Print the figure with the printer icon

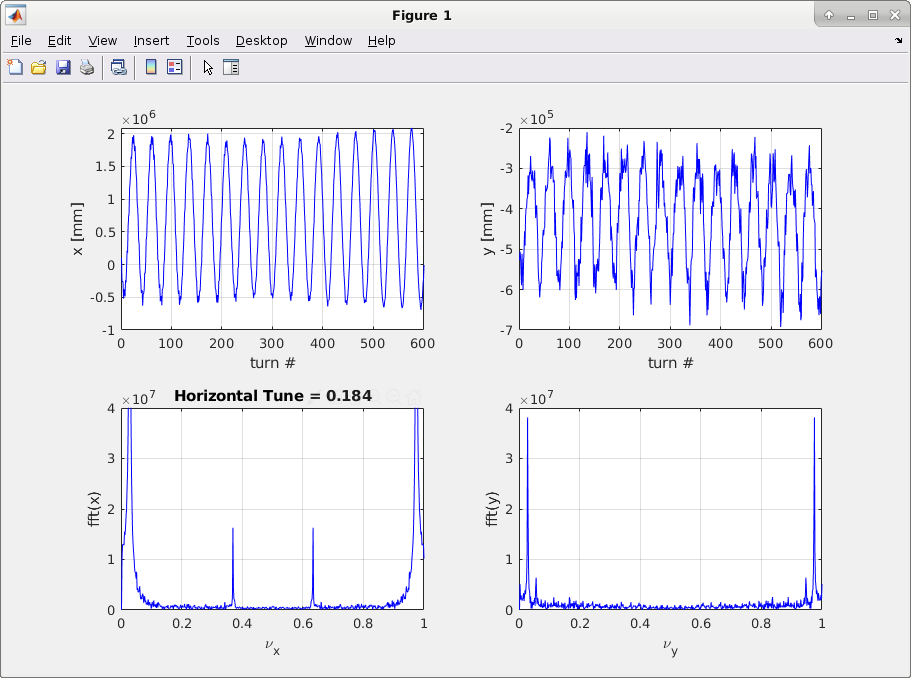pos(87,68)
